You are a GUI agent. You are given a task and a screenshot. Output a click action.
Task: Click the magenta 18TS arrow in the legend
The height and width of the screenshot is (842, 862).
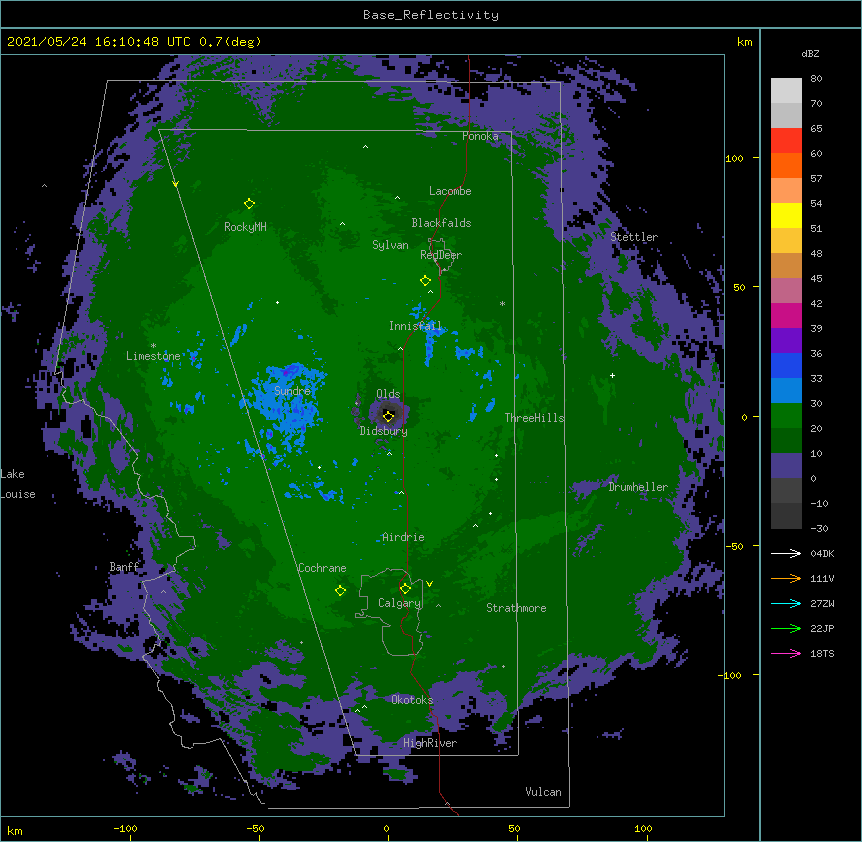pyautogui.click(x=786, y=653)
